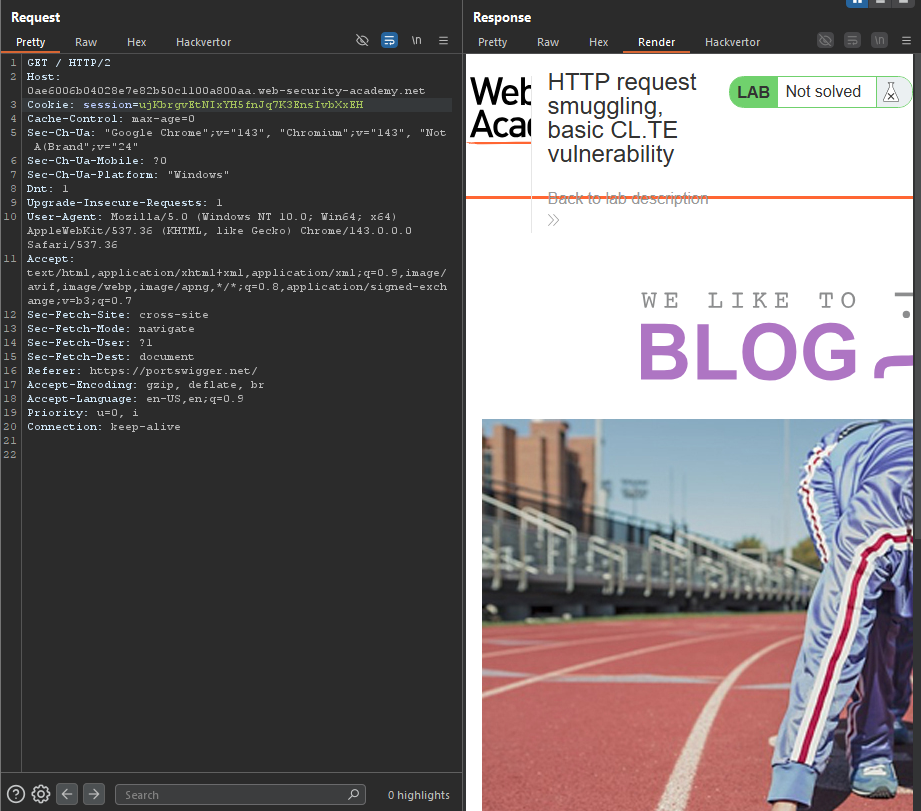Click the Sec-Ch-Ua-Platform "Windows" header
Image resolution: width=921 pixels, height=811 pixels.
(128, 174)
